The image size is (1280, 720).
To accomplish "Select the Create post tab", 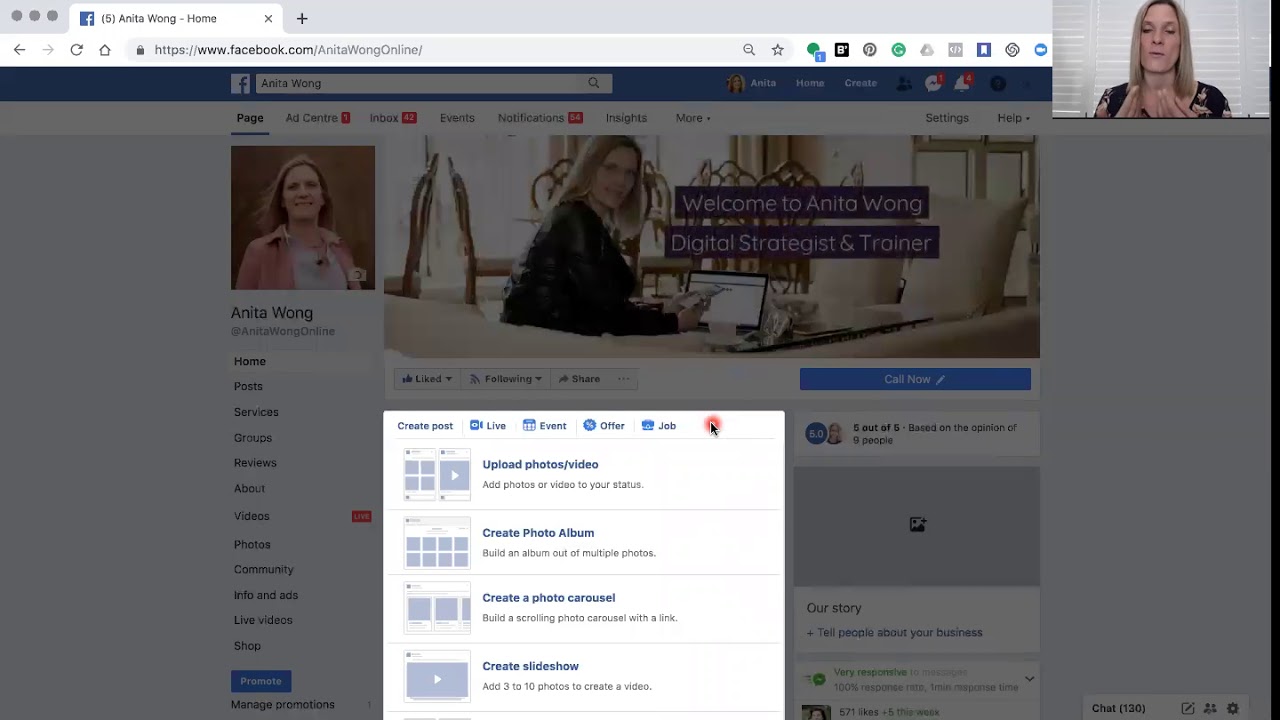I will click(x=425, y=426).
